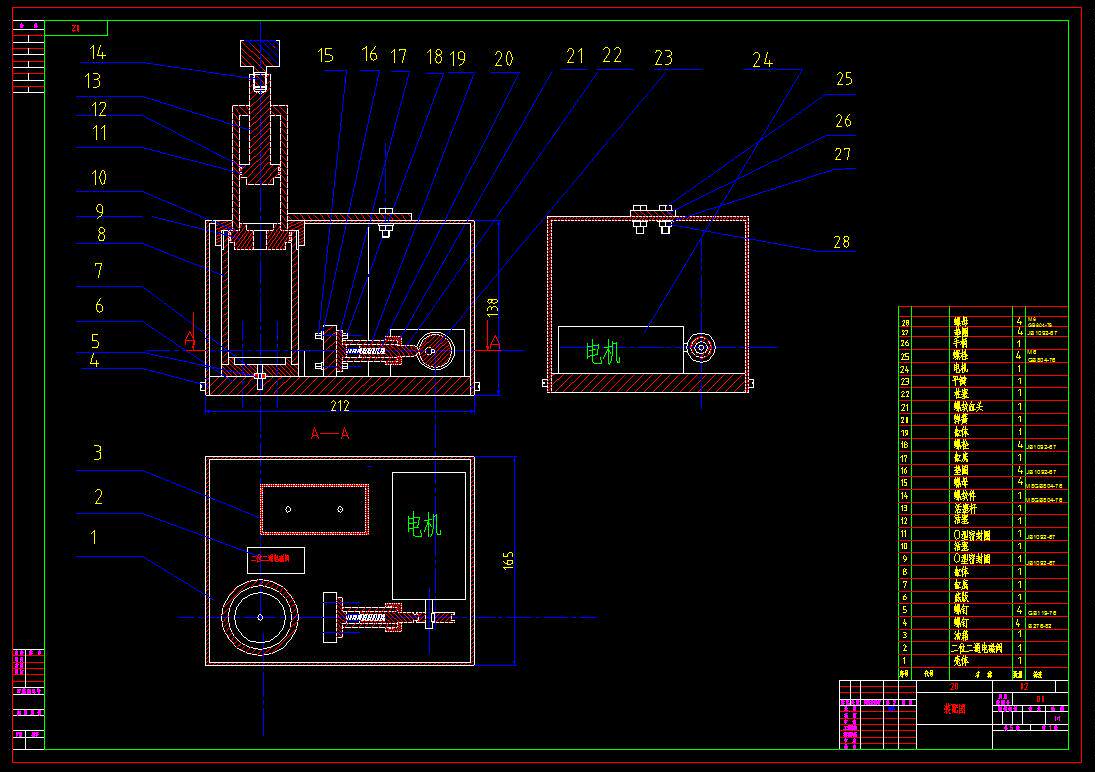
Task: Select callout number 9 left of the cylinder
Action: [100, 211]
